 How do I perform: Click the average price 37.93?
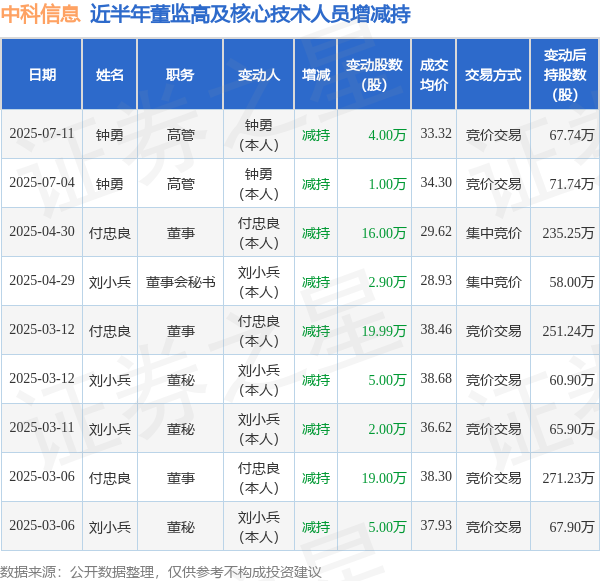coord(436,526)
